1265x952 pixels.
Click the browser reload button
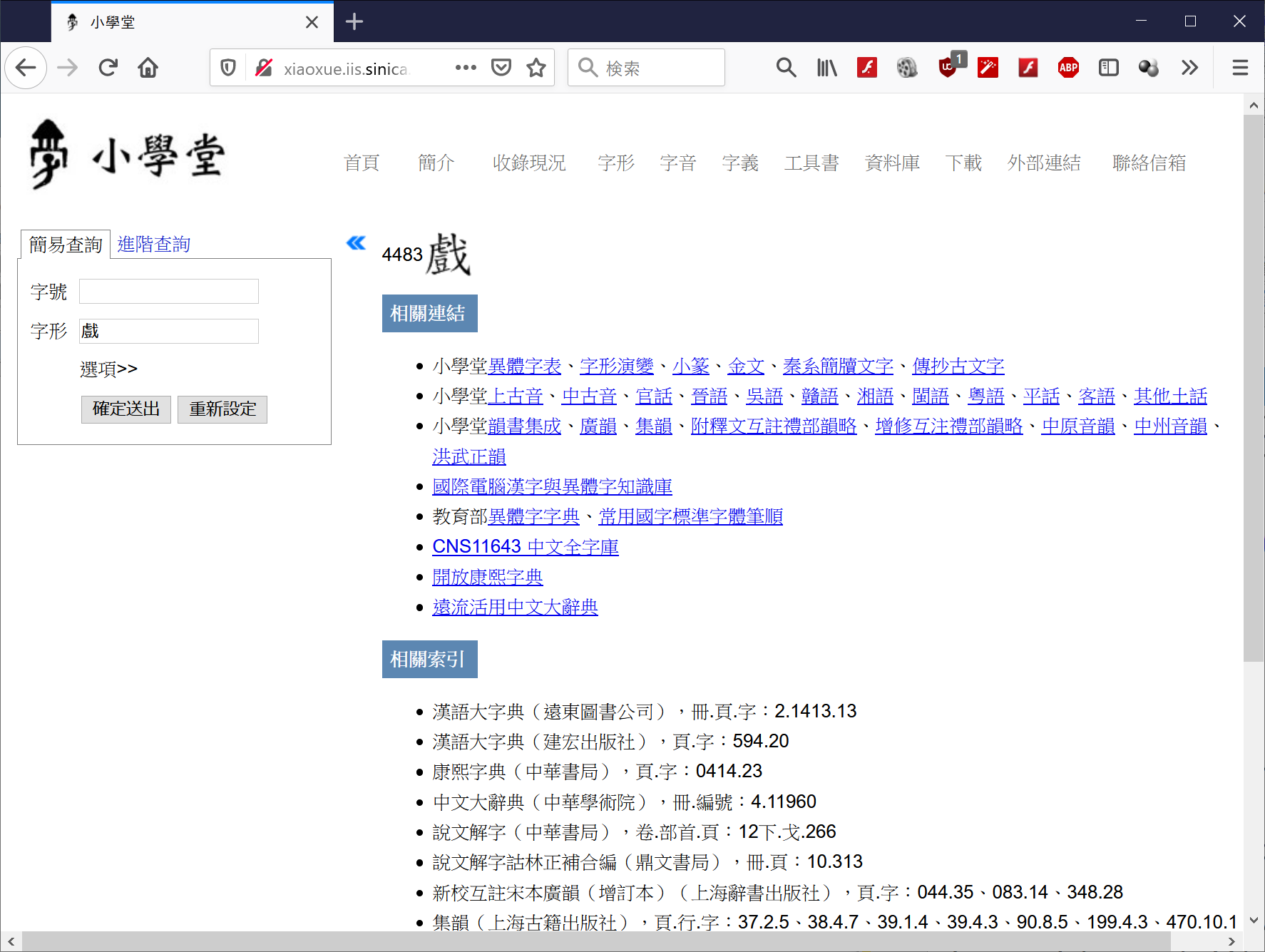coord(108,68)
